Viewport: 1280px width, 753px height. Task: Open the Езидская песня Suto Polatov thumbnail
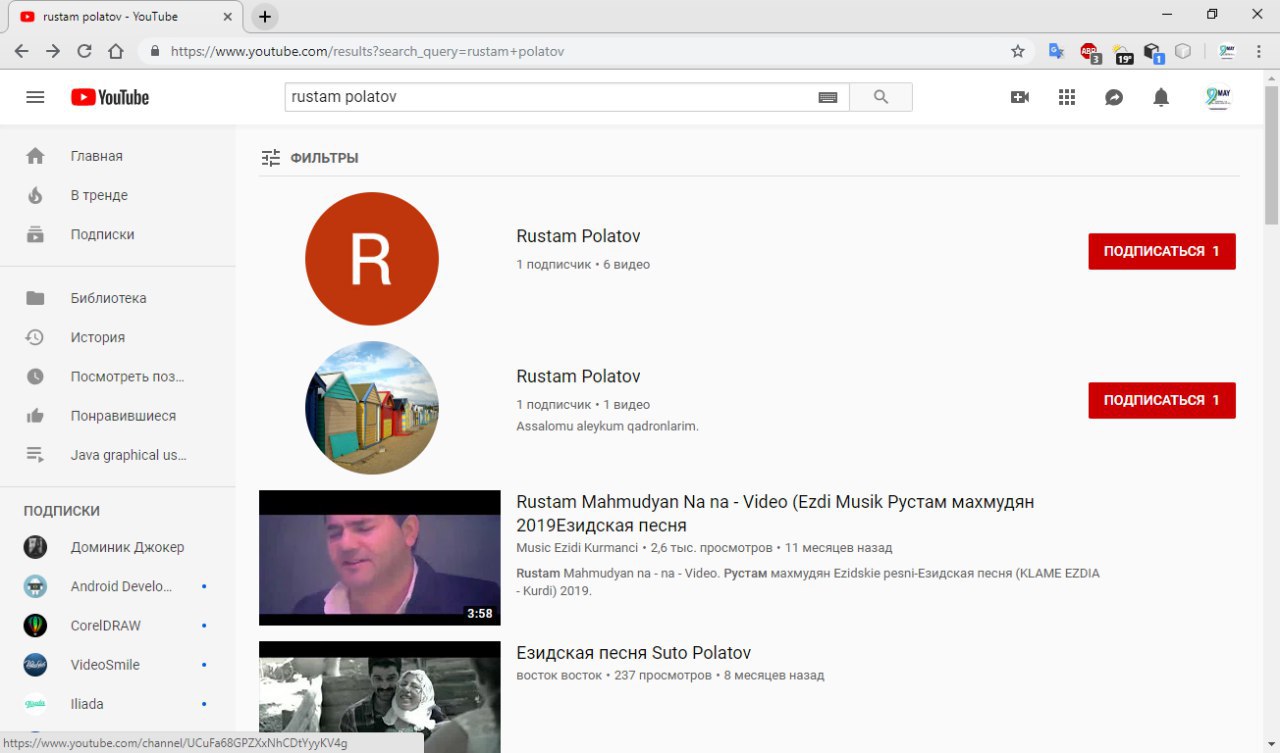(x=380, y=697)
